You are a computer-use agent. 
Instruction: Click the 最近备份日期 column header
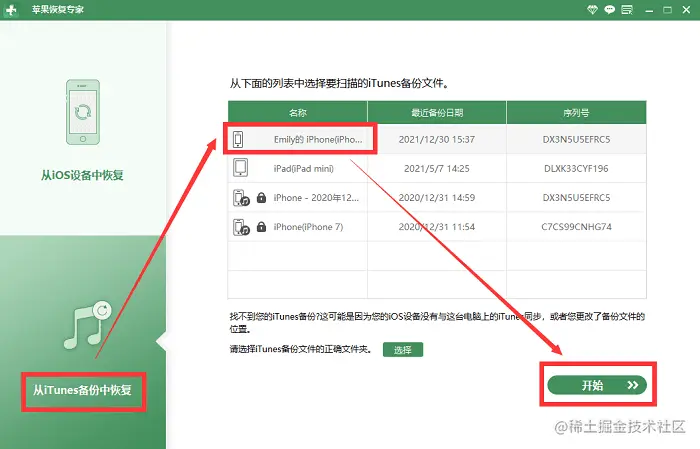437,112
